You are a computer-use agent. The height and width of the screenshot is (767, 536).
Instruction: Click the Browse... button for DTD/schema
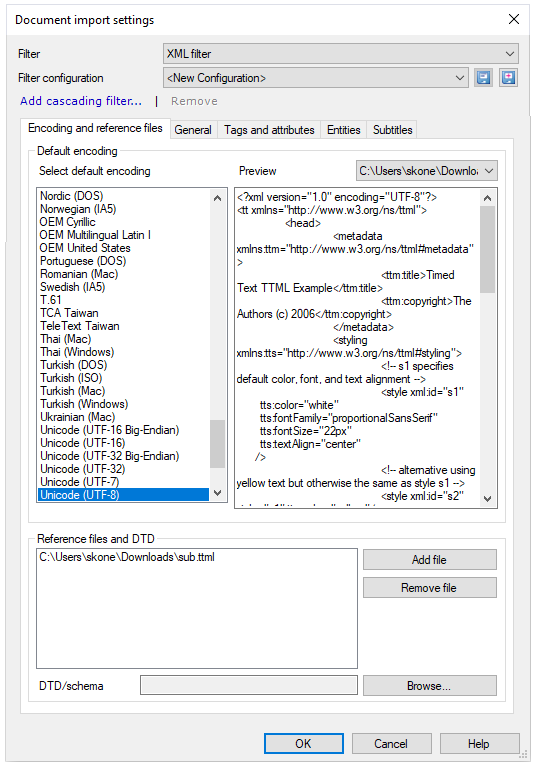429,686
